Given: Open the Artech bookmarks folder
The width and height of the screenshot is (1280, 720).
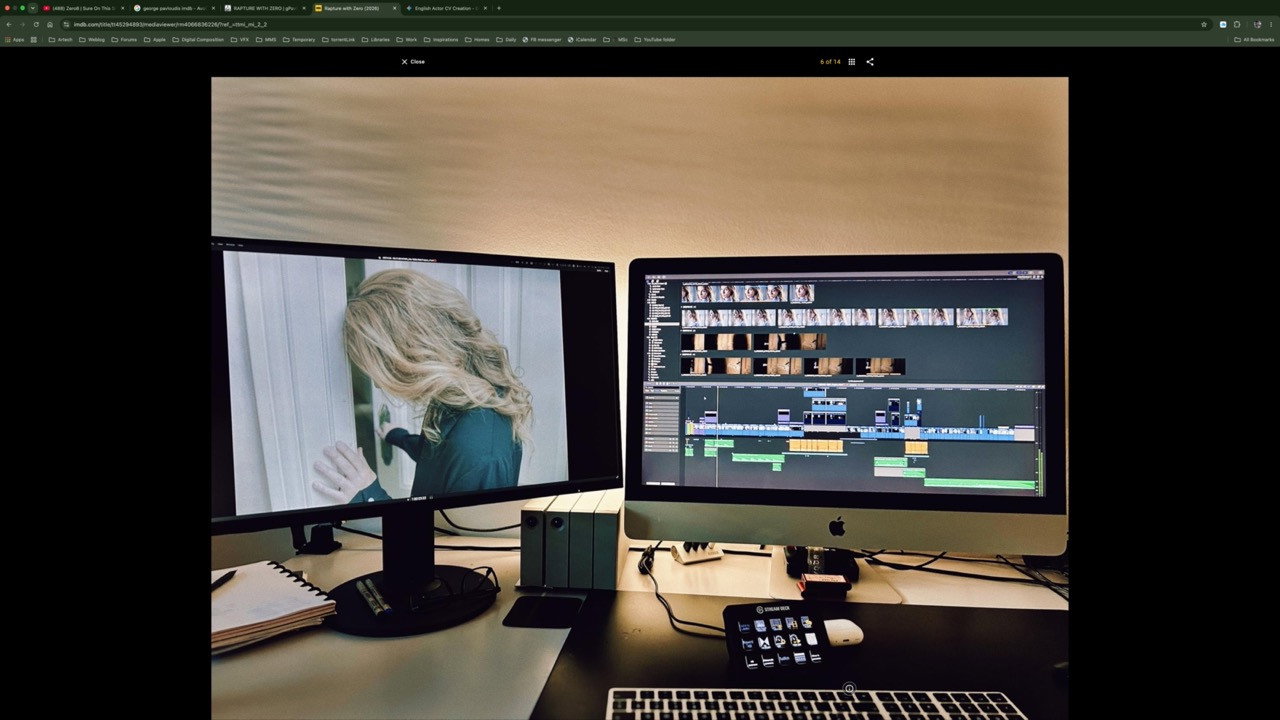Looking at the screenshot, I should tap(61, 40).
